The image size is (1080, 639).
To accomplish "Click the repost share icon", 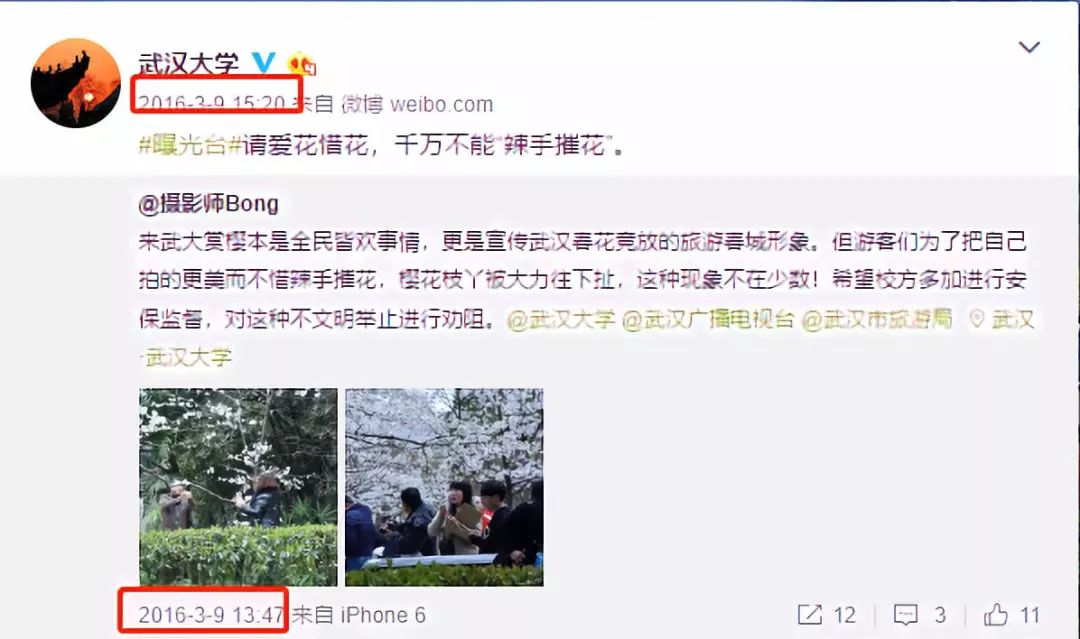I will coord(809,614).
